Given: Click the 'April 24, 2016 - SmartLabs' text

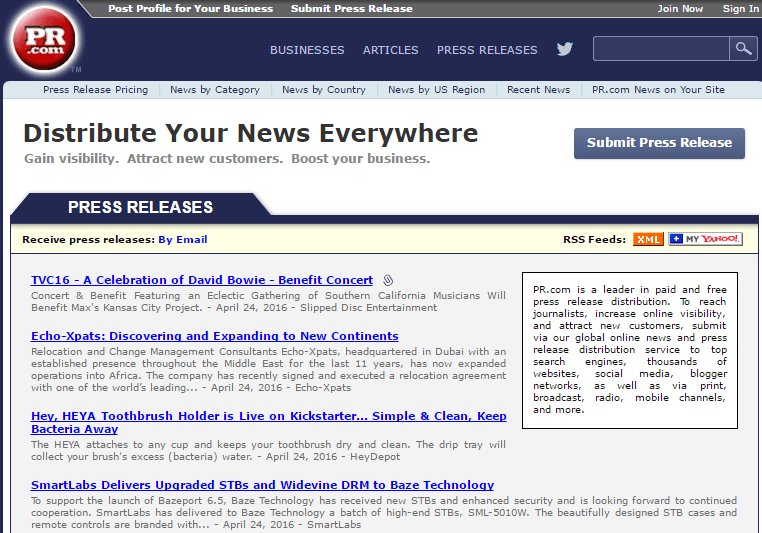Looking at the screenshot, I should 292,525.
